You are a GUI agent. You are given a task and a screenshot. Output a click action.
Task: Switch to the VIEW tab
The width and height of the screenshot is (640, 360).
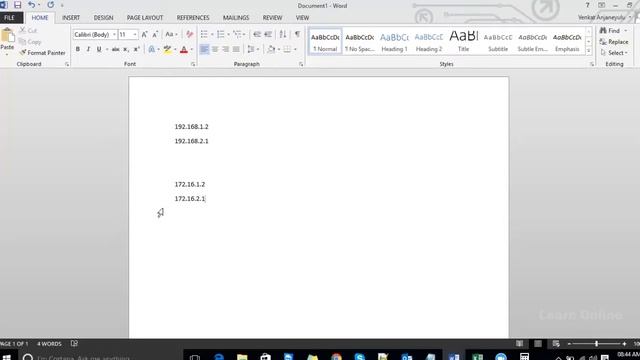pos(302,18)
